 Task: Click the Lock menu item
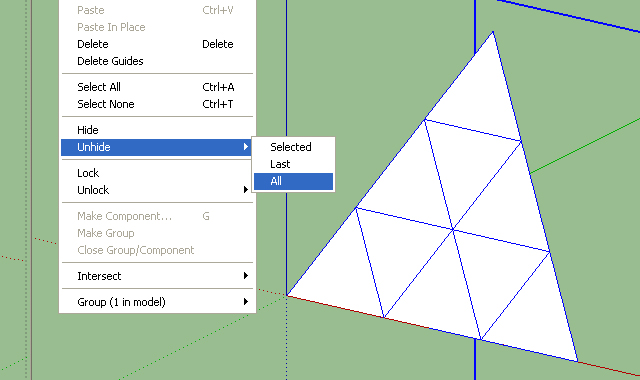[157, 173]
